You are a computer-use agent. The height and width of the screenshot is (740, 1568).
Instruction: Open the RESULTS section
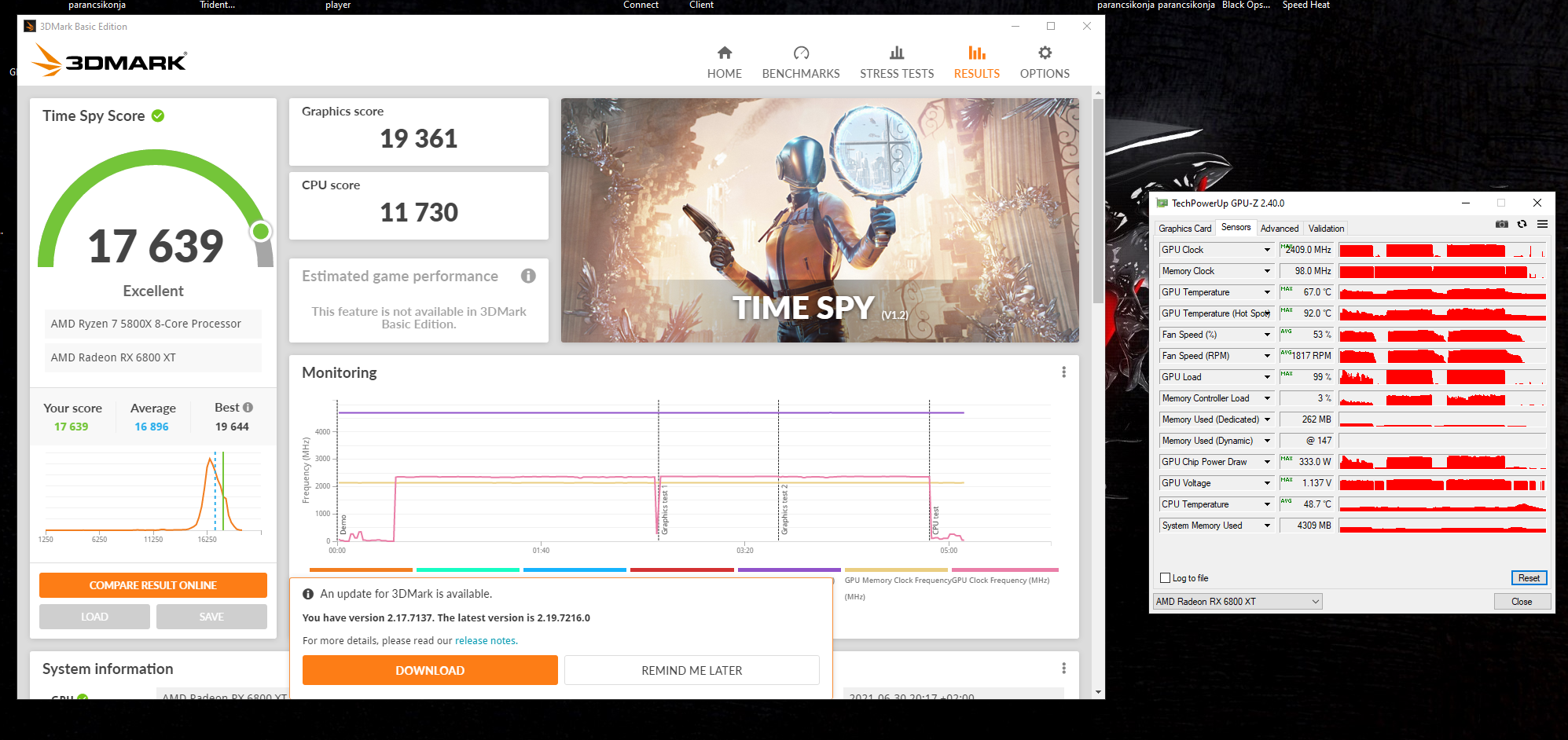pyautogui.click(x=977, y=63)
